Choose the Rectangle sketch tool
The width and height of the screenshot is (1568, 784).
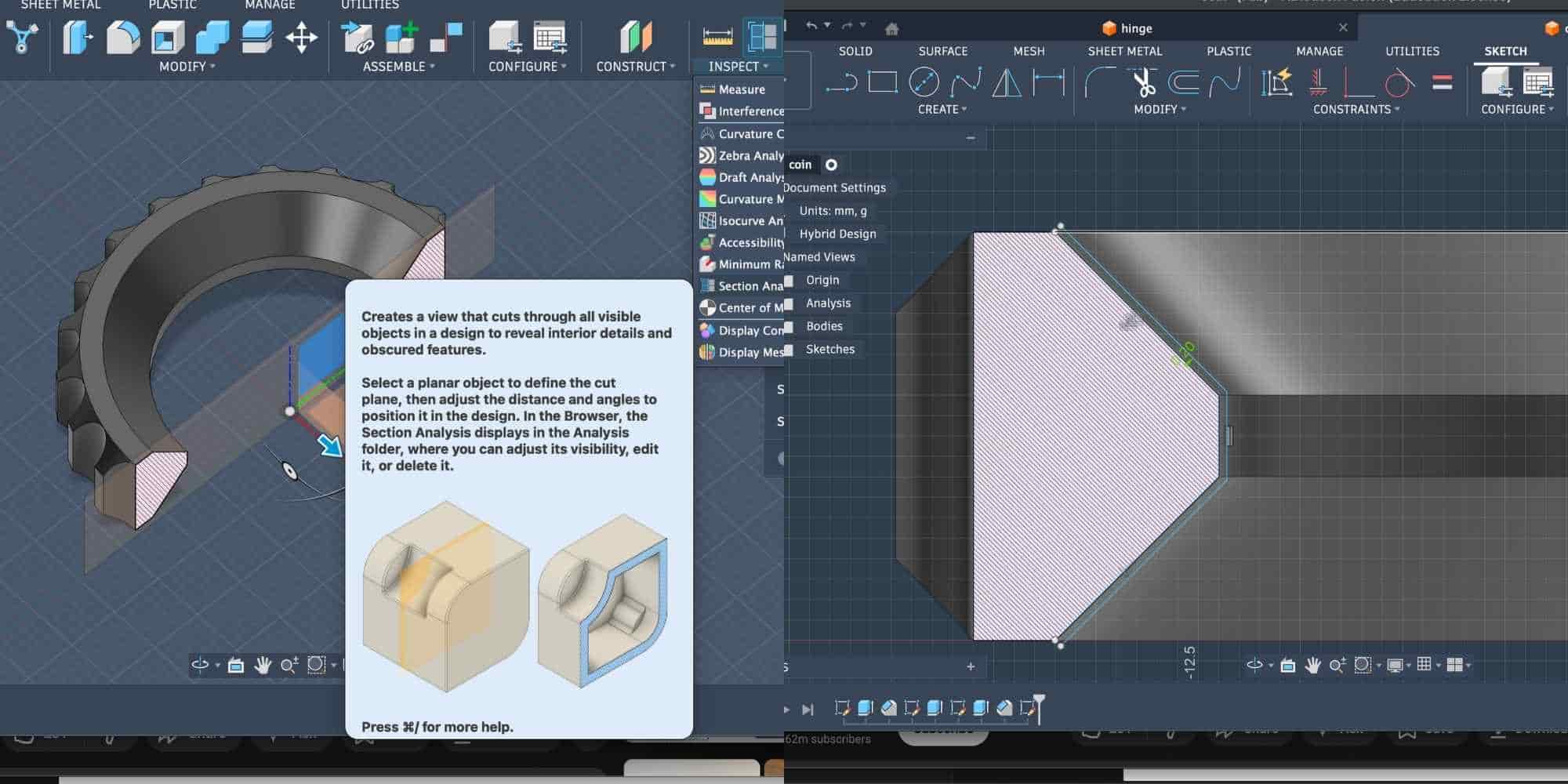tap(883, 82)
